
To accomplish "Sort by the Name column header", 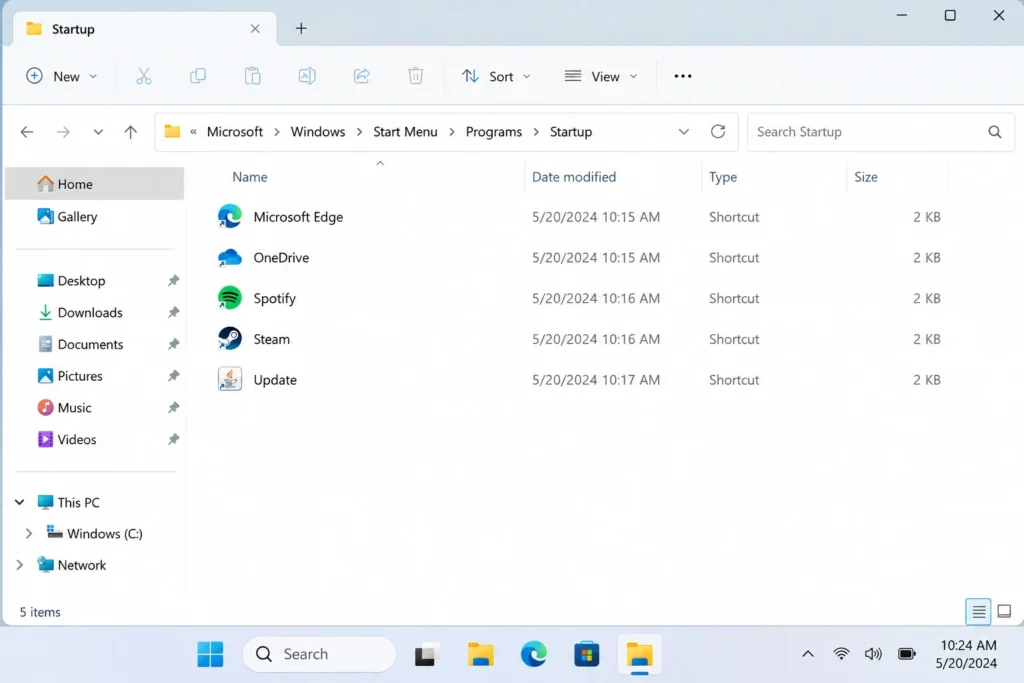I will coord(249,177).
